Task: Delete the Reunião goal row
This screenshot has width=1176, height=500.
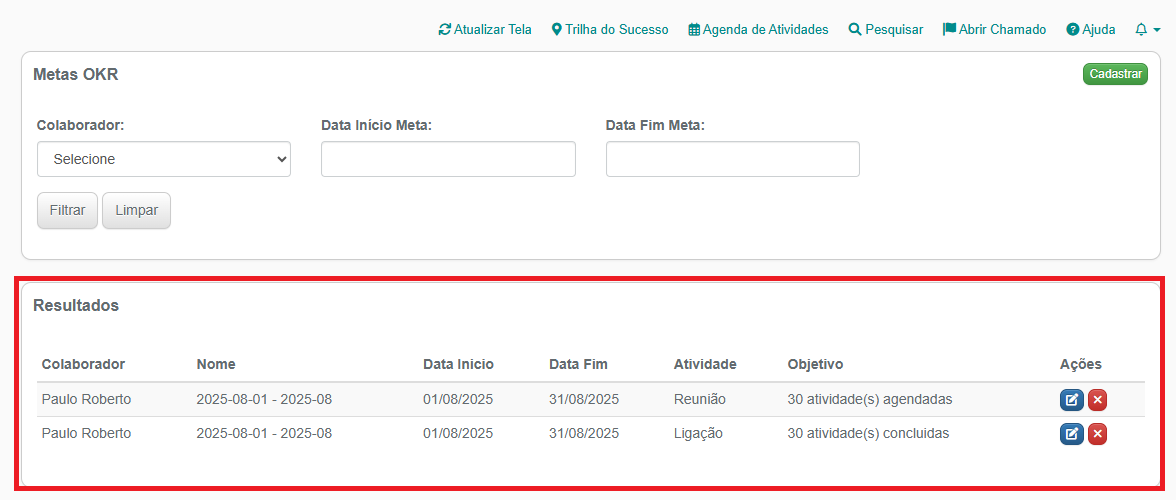Action: pos(1097,400)
